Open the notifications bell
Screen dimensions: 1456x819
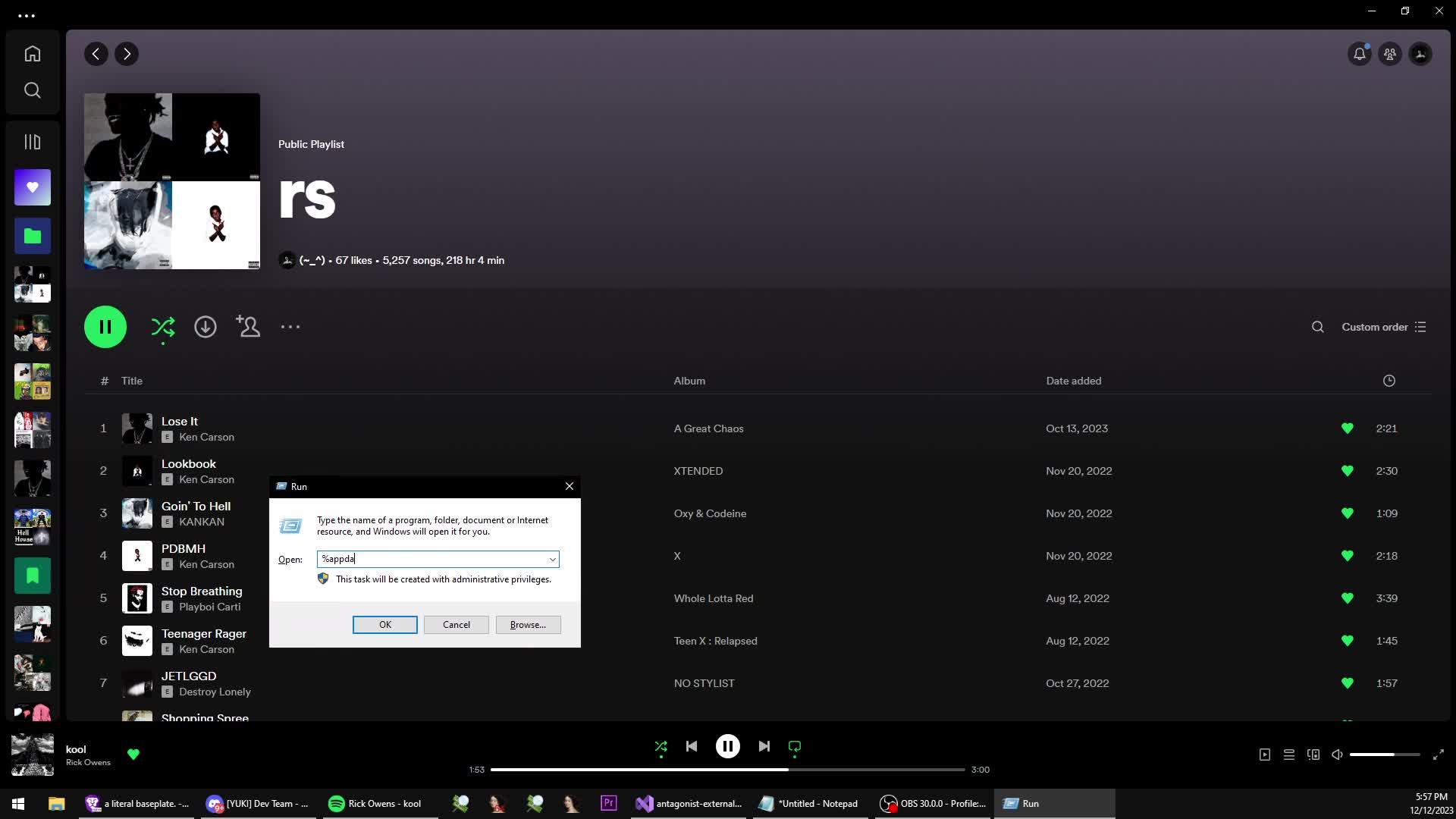(x=1358, y=53)
